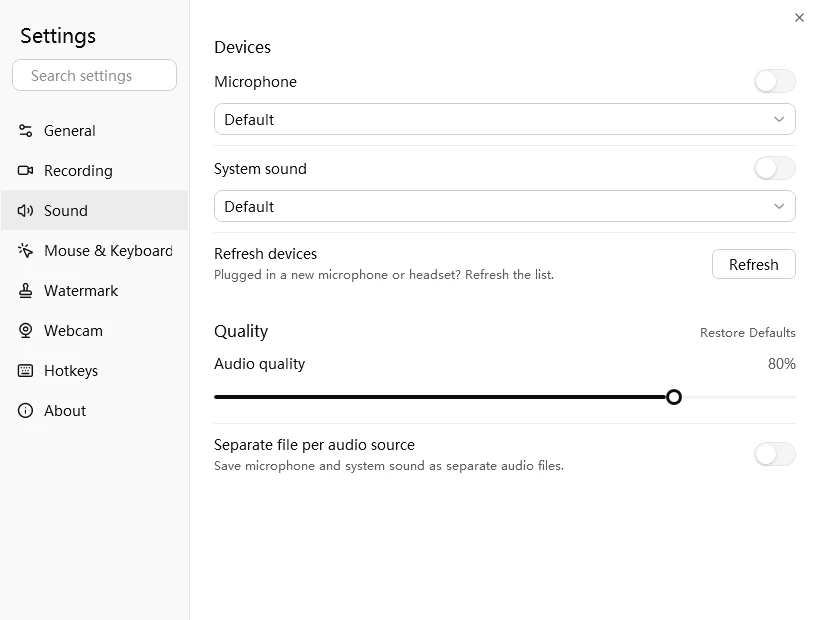
Task: Click the Refresh devices button
Action: (x=754, y=265)
